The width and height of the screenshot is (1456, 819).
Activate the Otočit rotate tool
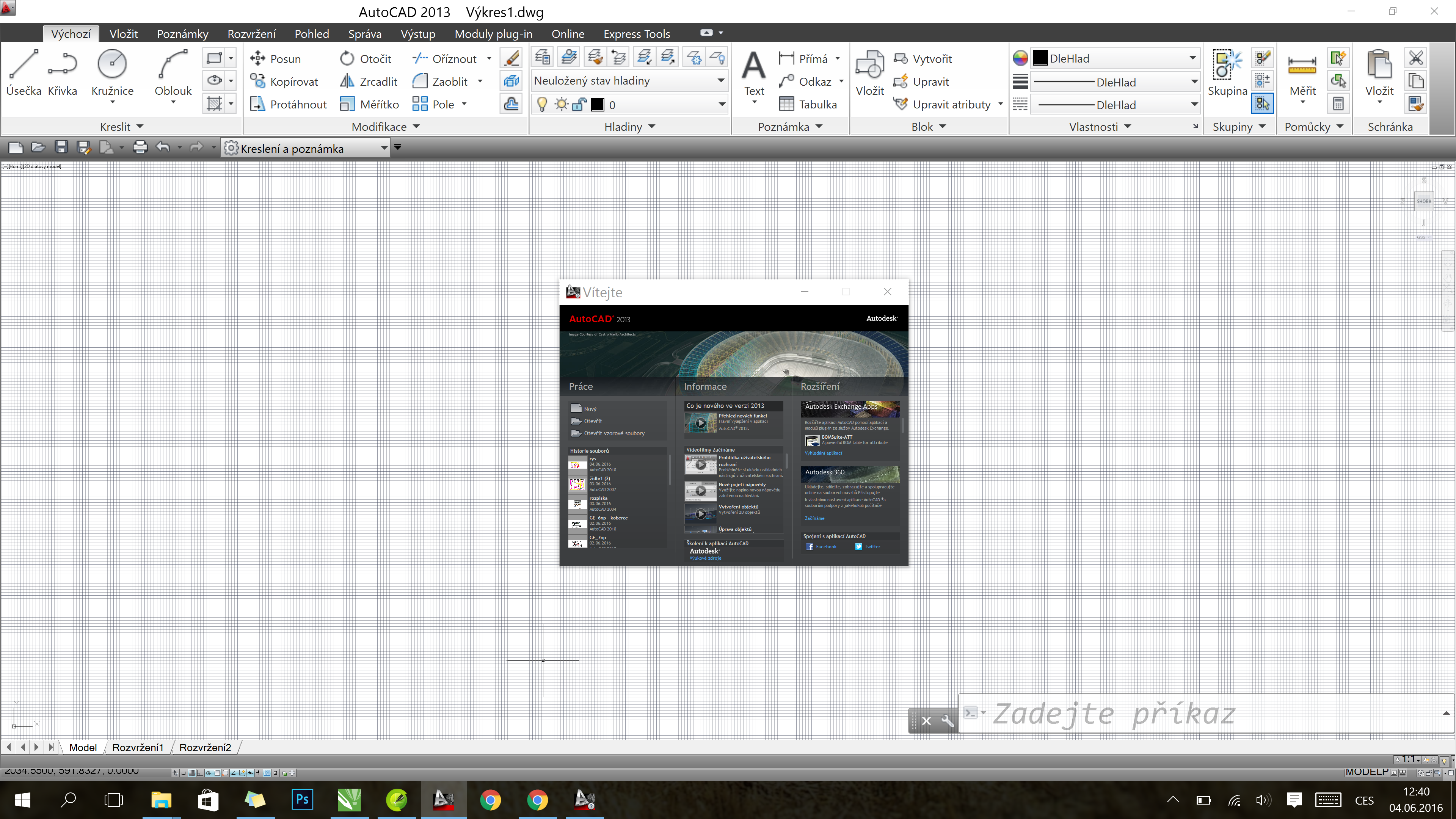click(x=366, y=59)
